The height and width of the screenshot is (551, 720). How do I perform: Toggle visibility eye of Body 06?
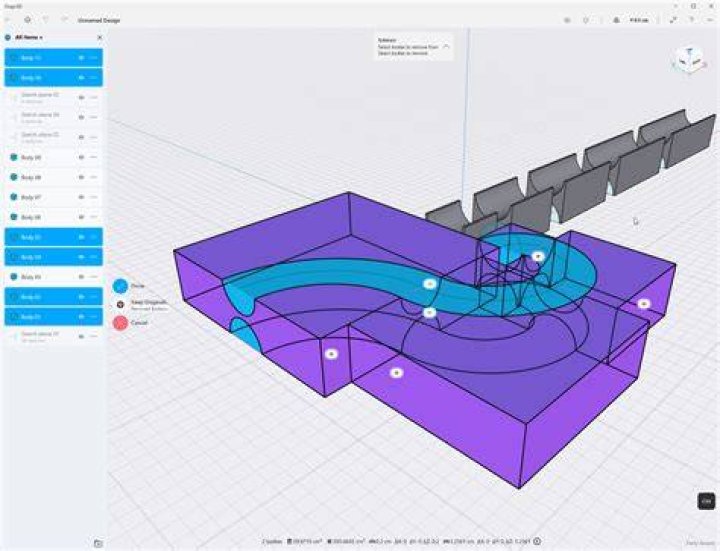[x=81, y=217]
